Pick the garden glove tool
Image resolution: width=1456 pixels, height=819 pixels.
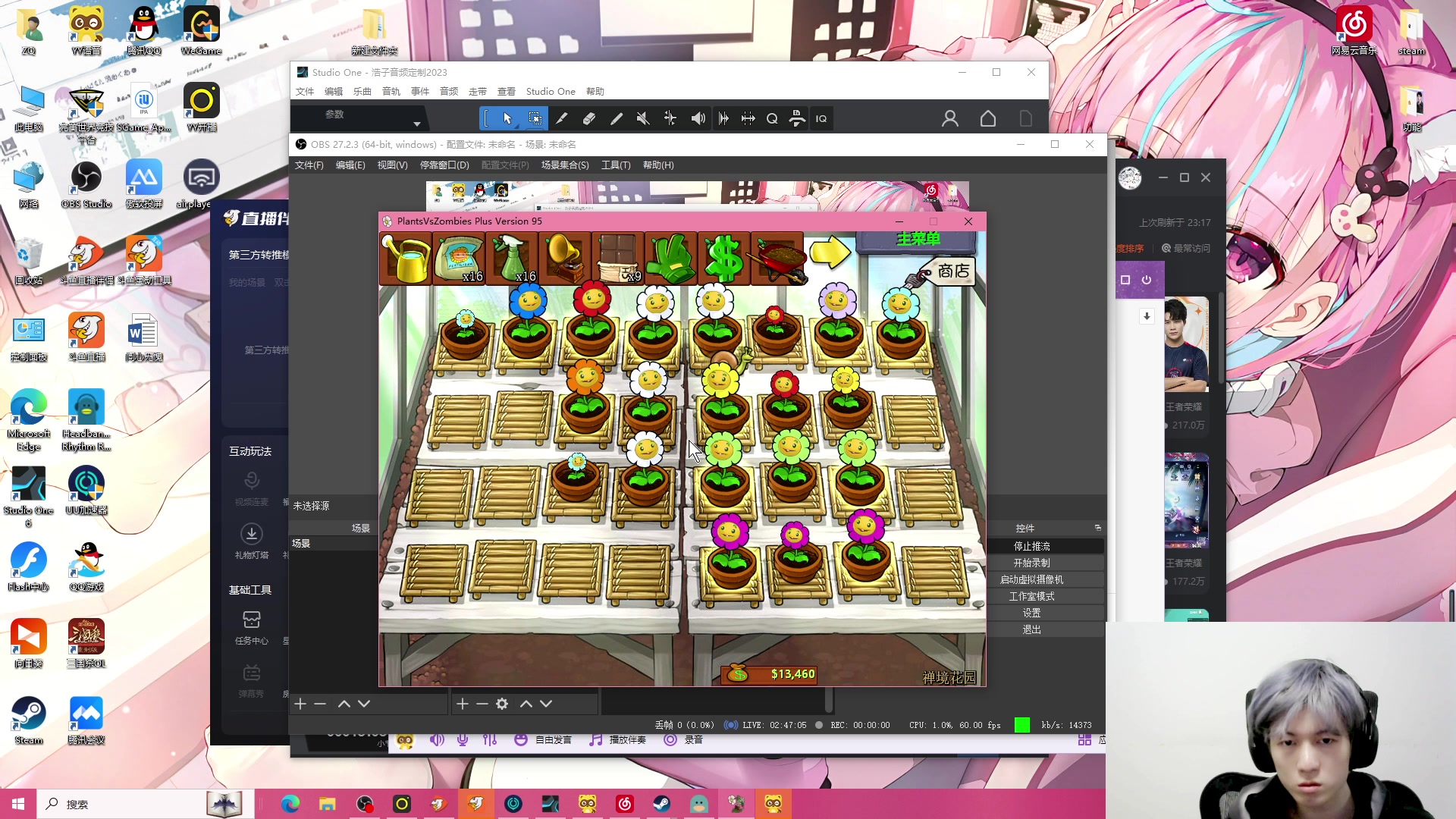(671, 259)
